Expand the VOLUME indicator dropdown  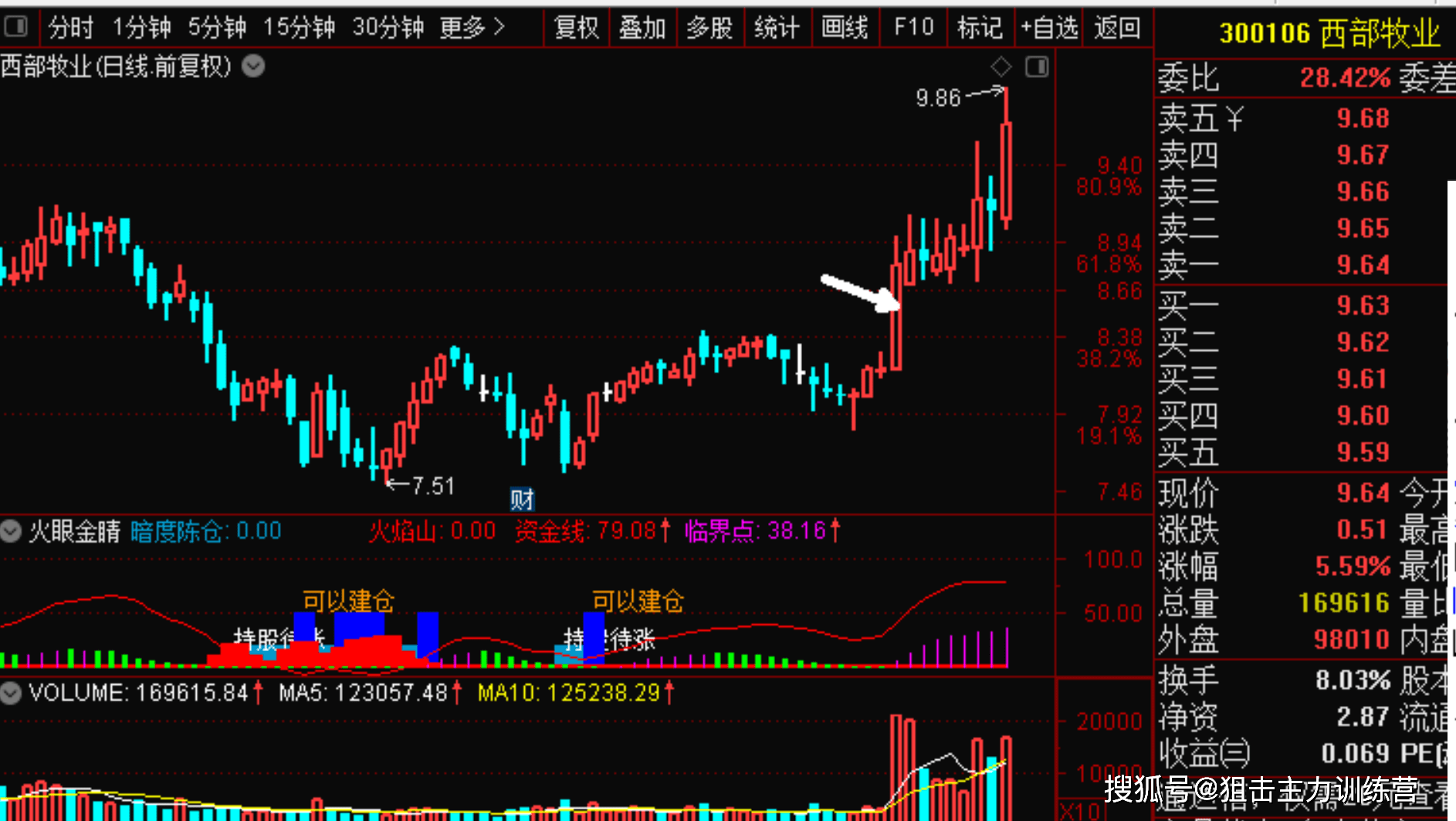pos(11,693)
